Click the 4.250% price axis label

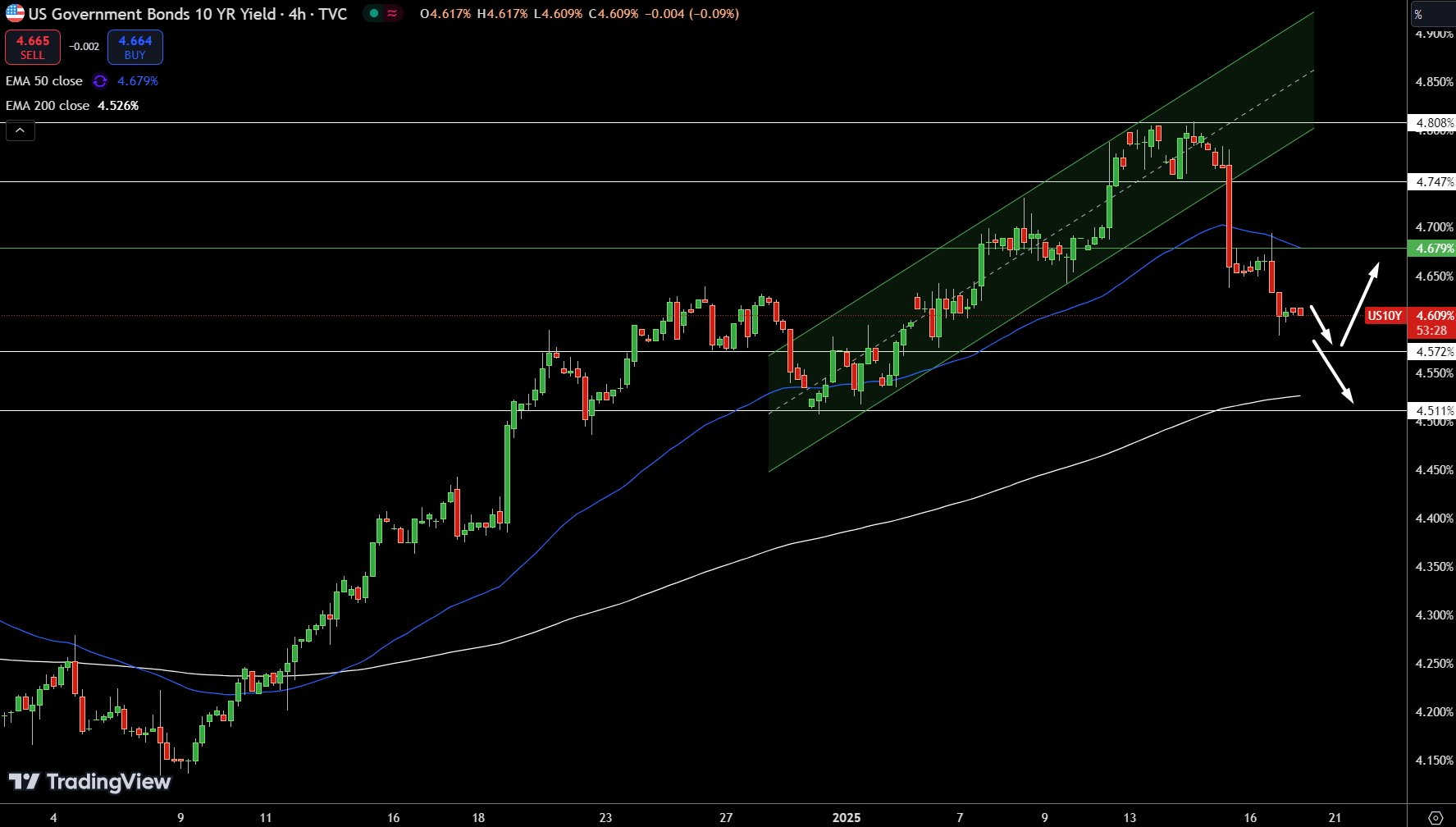(1434, 664)
